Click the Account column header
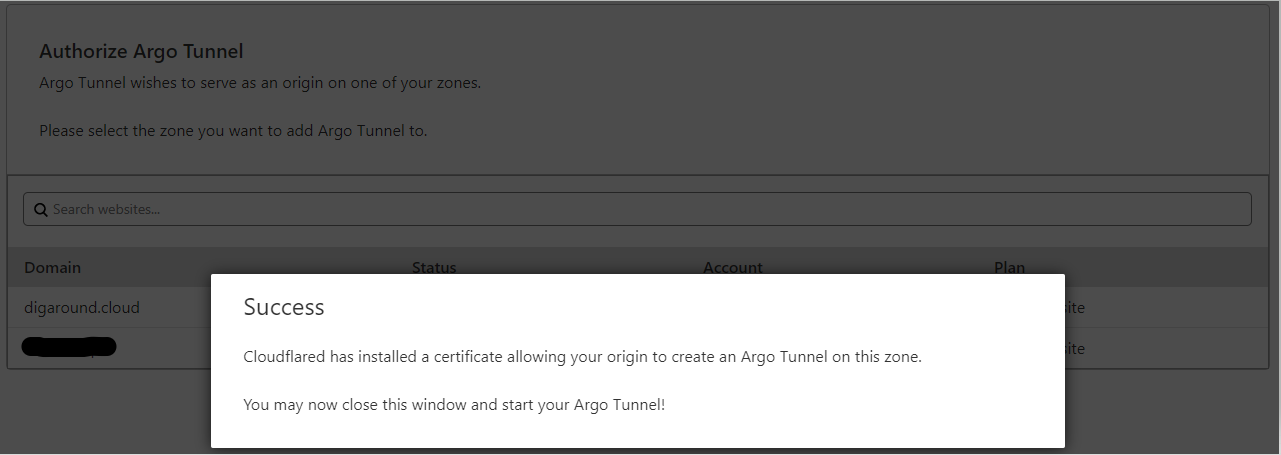The image size is (1281, 455). click(x=732, y=267)
